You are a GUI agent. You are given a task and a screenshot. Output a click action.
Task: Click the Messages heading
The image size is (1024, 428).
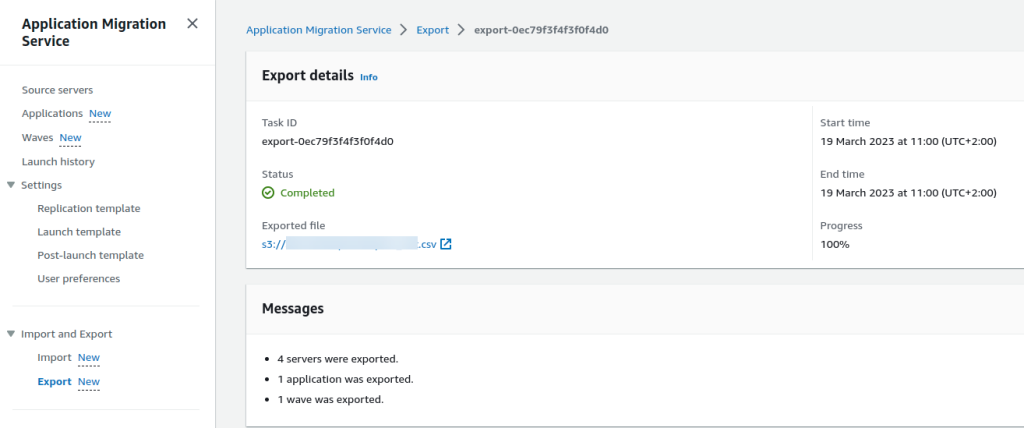tap(293, 308)
